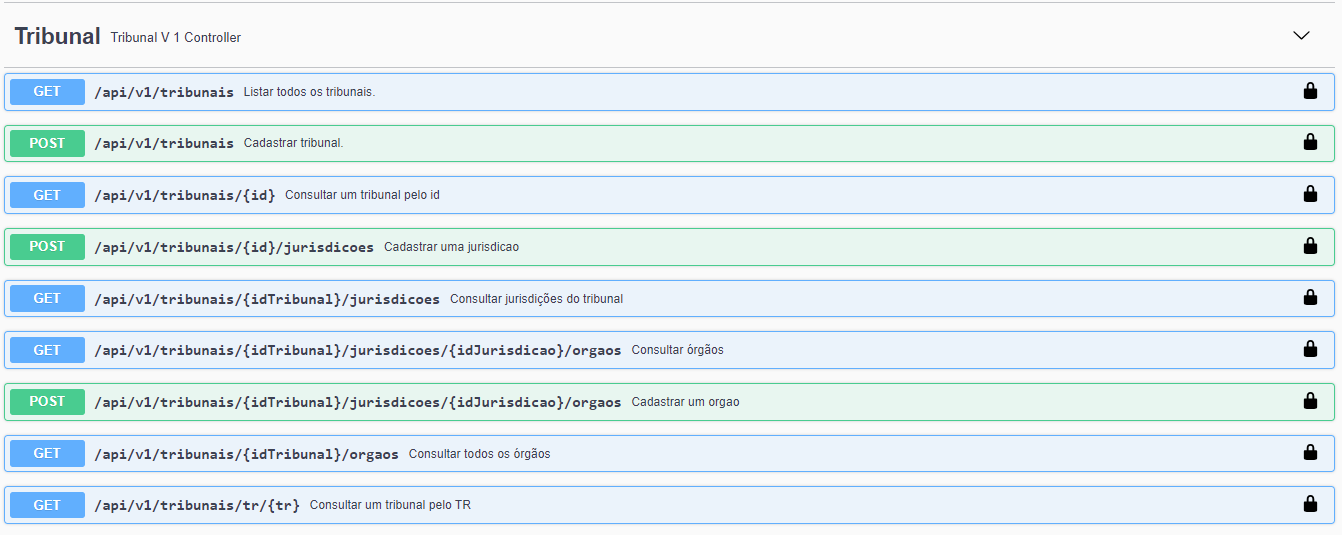Click lock icon on GET Consultar órgãos row
The height and width of the screenshot is (535, 1342).
(x=1309, y=349)
